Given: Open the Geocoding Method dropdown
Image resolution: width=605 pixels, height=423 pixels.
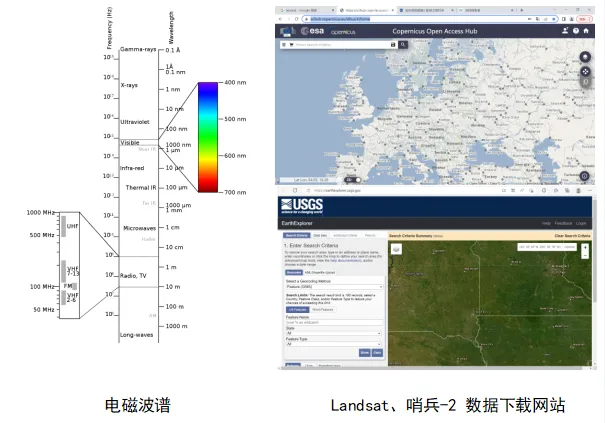Looking at the screenshot, I should [334, 287].
